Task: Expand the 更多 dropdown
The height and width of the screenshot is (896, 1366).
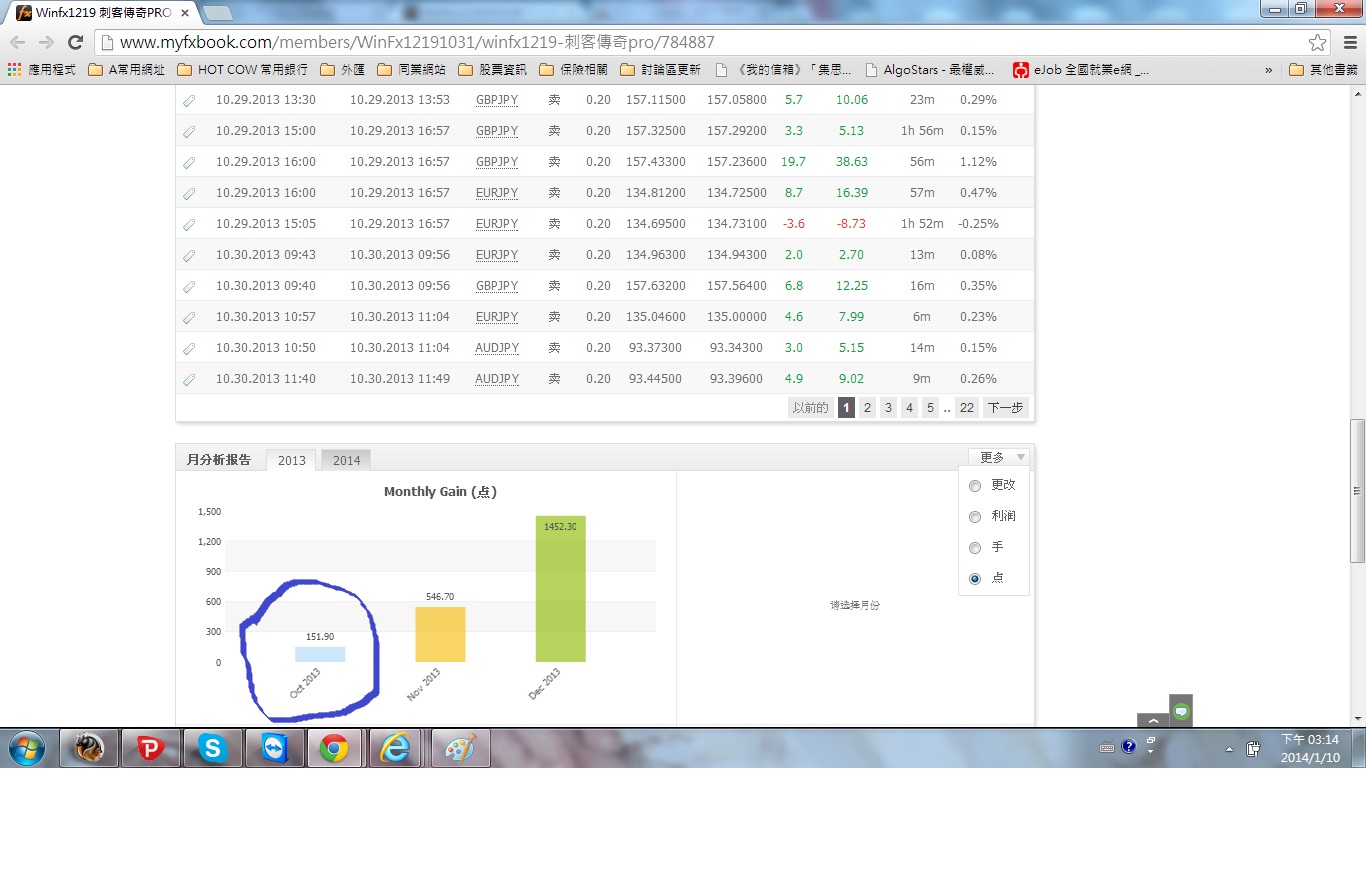Action: click(x=1002, y=458)
